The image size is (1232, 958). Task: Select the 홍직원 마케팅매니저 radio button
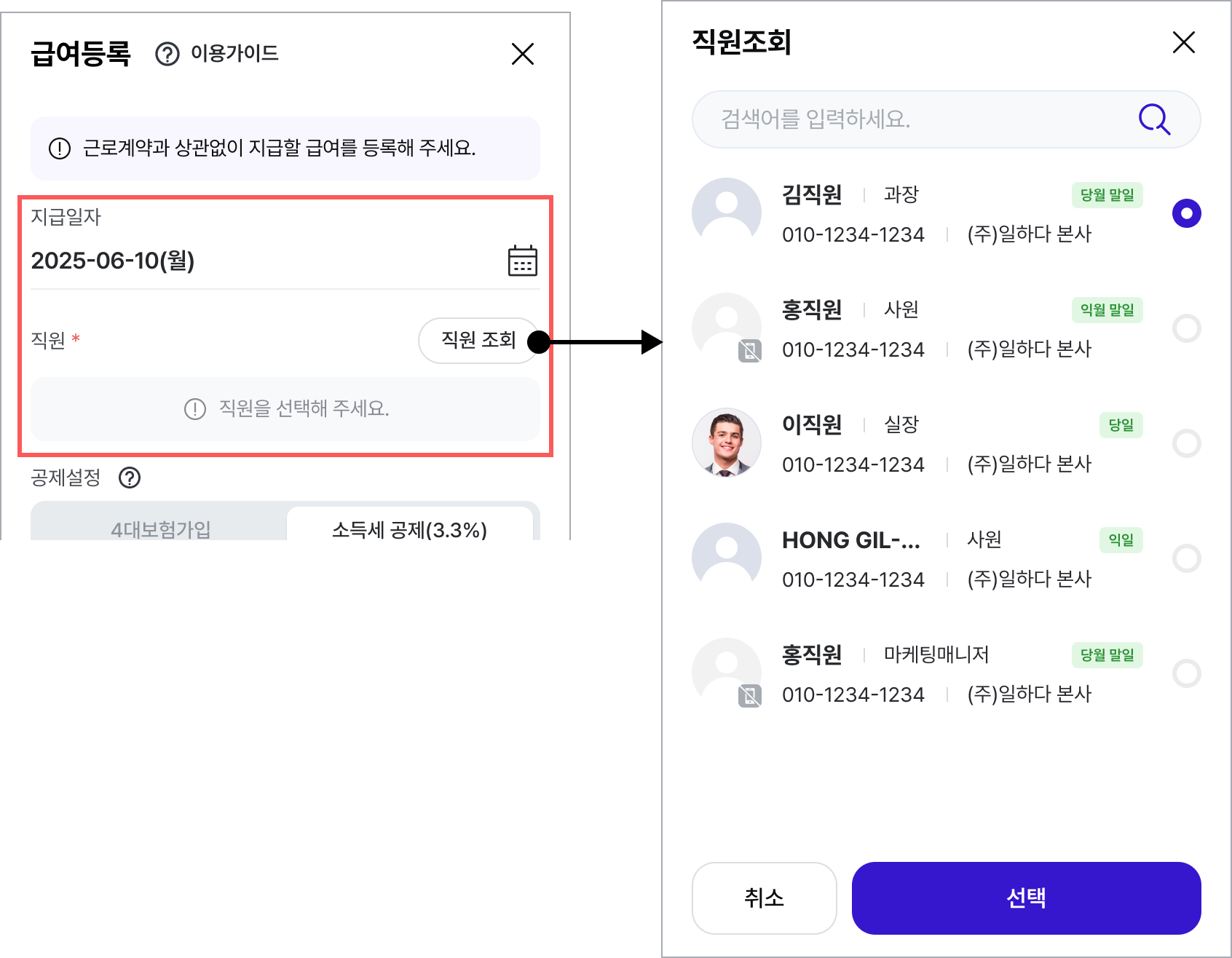click(x=1187, y=673)
